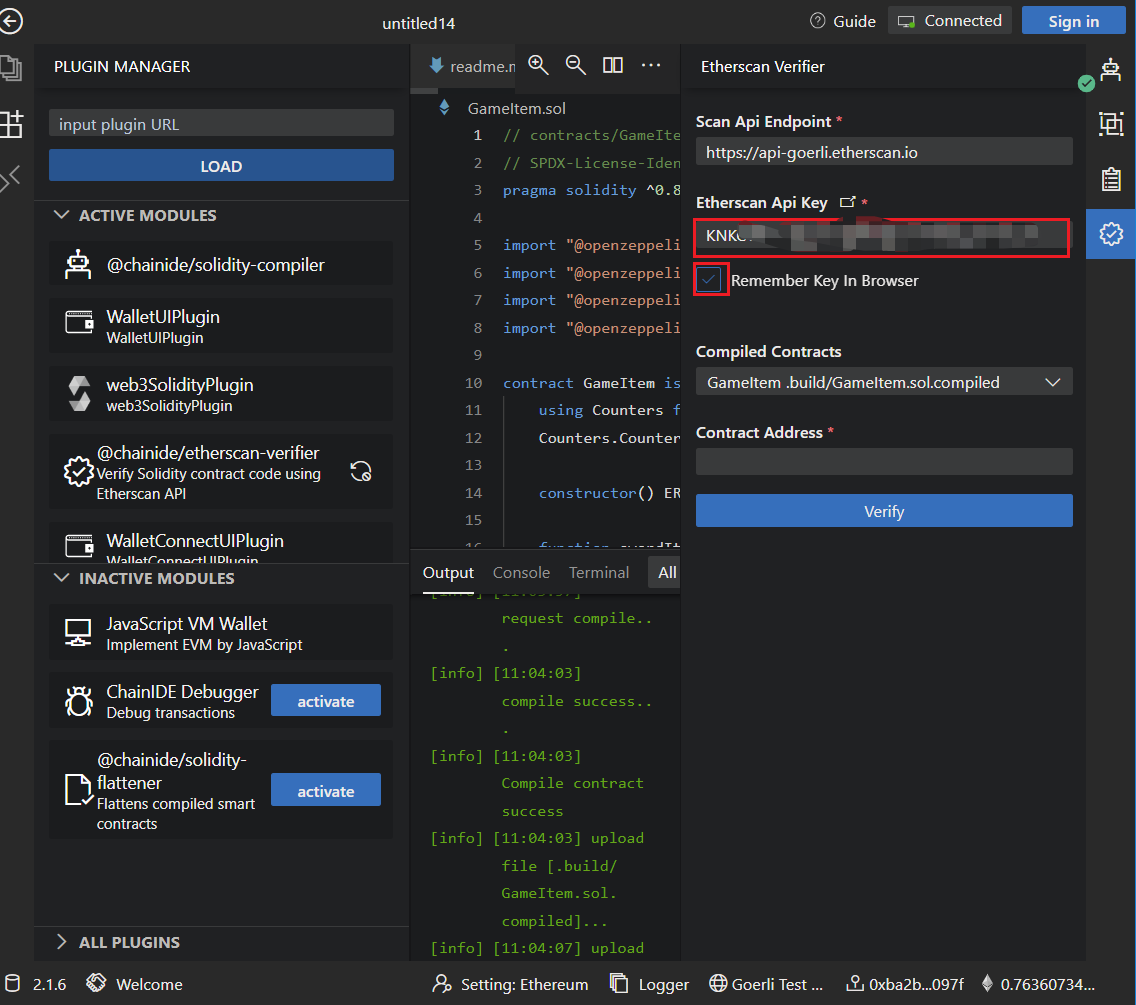Collapse the Active Modules section

pyautogui.click(x=62, y=216)
